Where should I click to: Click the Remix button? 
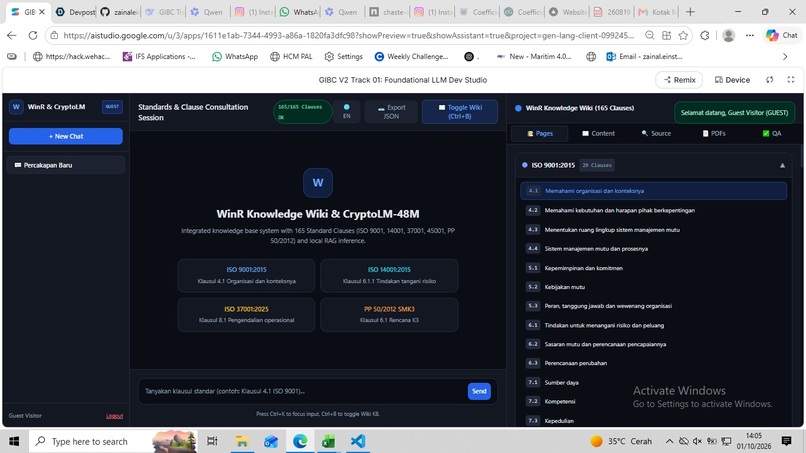[680, 80]
